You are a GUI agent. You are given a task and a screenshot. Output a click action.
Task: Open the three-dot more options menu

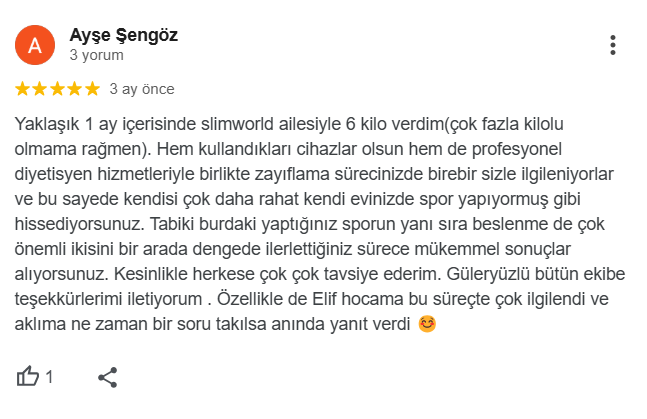coord(613,45)
